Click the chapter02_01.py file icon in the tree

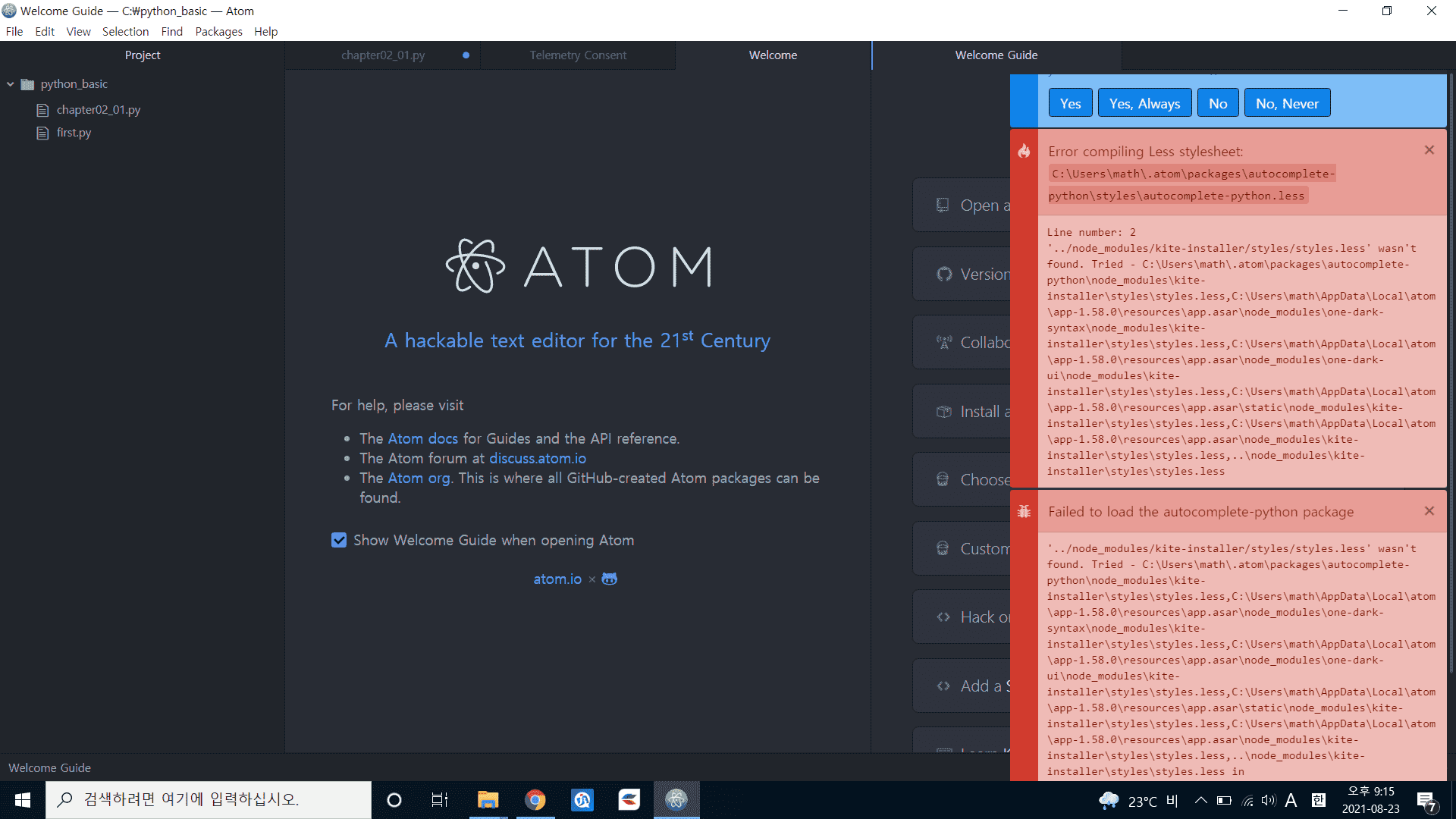point(42,110)
